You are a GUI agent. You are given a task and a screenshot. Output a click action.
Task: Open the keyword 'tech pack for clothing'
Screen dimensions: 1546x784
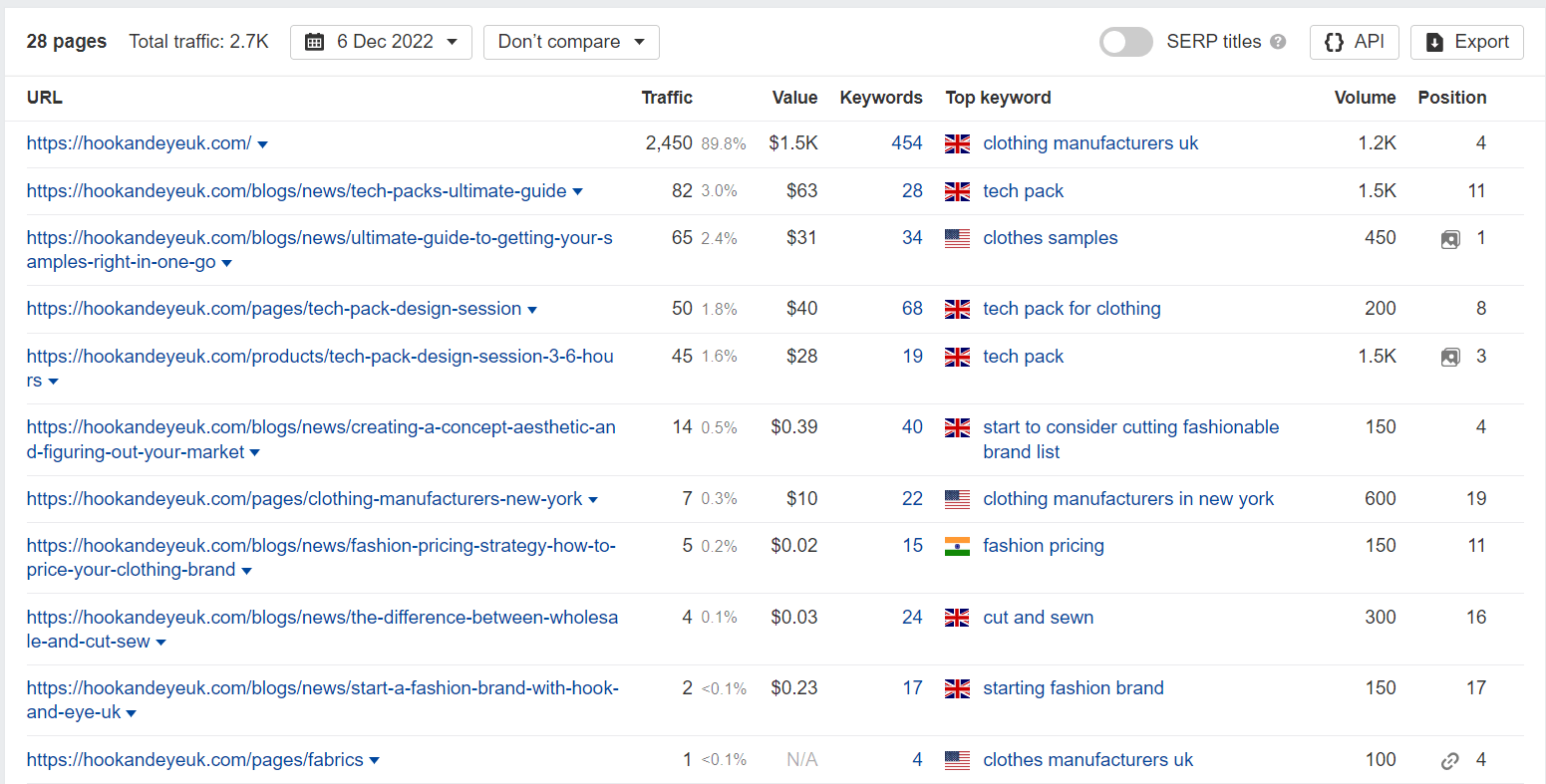tap(1072, 309)
